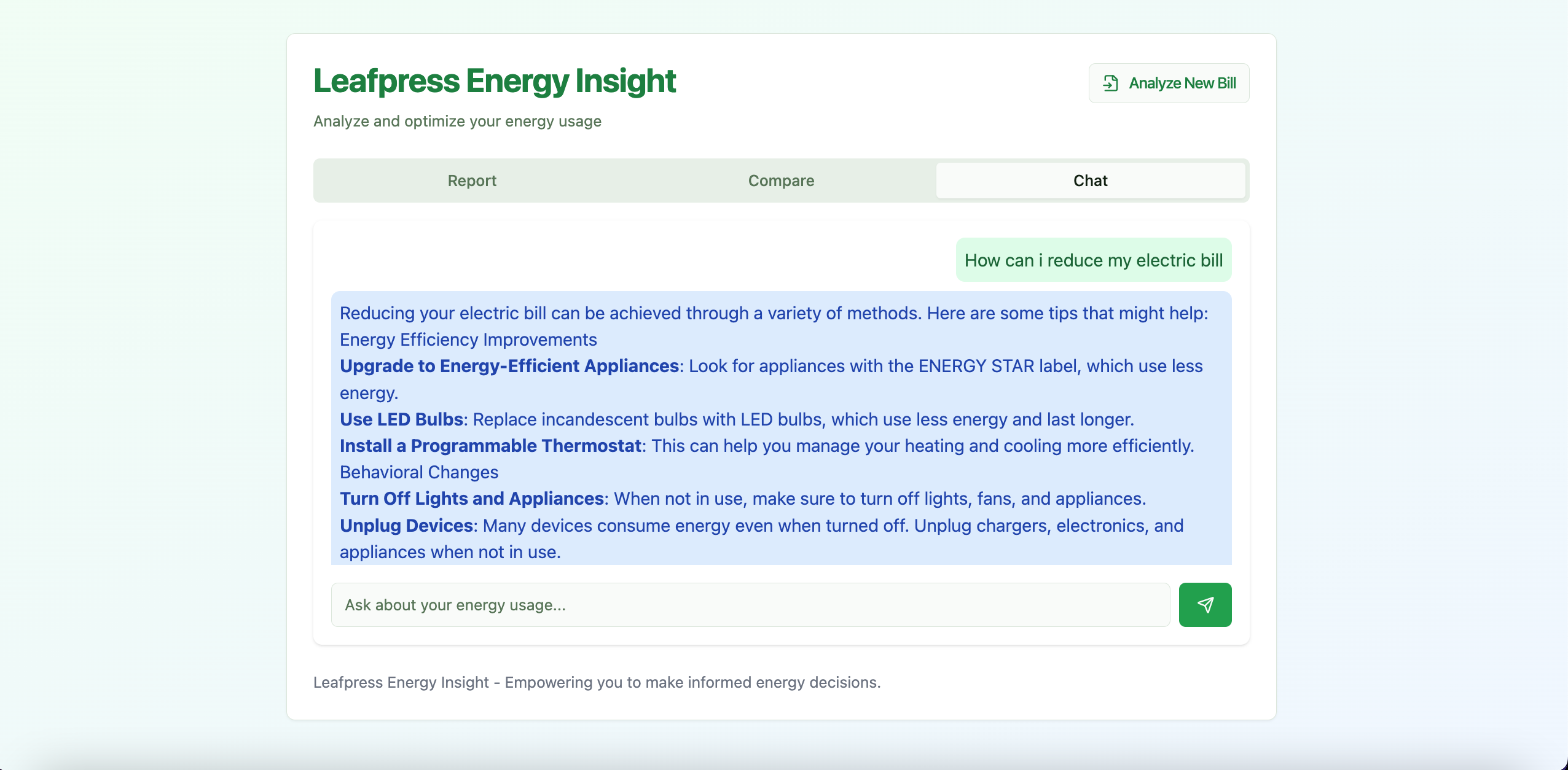
Task: Click the Unplug Devices tip text
Action: pyautogui.click(x=406, y=526)
